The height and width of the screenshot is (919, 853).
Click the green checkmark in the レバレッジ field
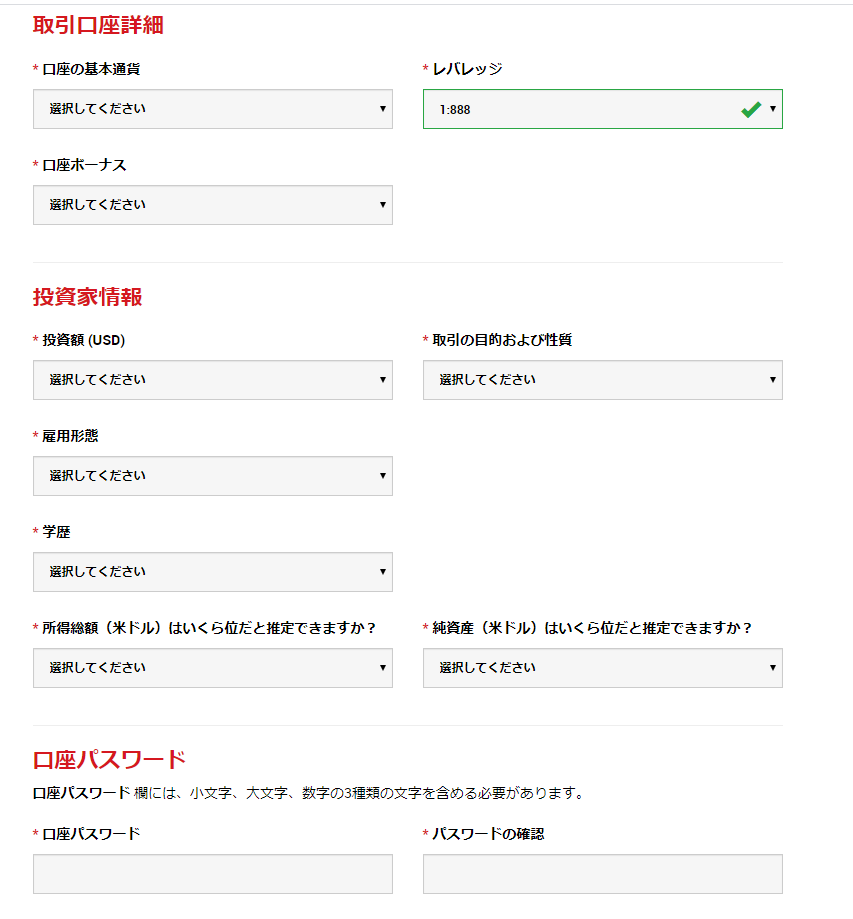[x=751, y=109]
